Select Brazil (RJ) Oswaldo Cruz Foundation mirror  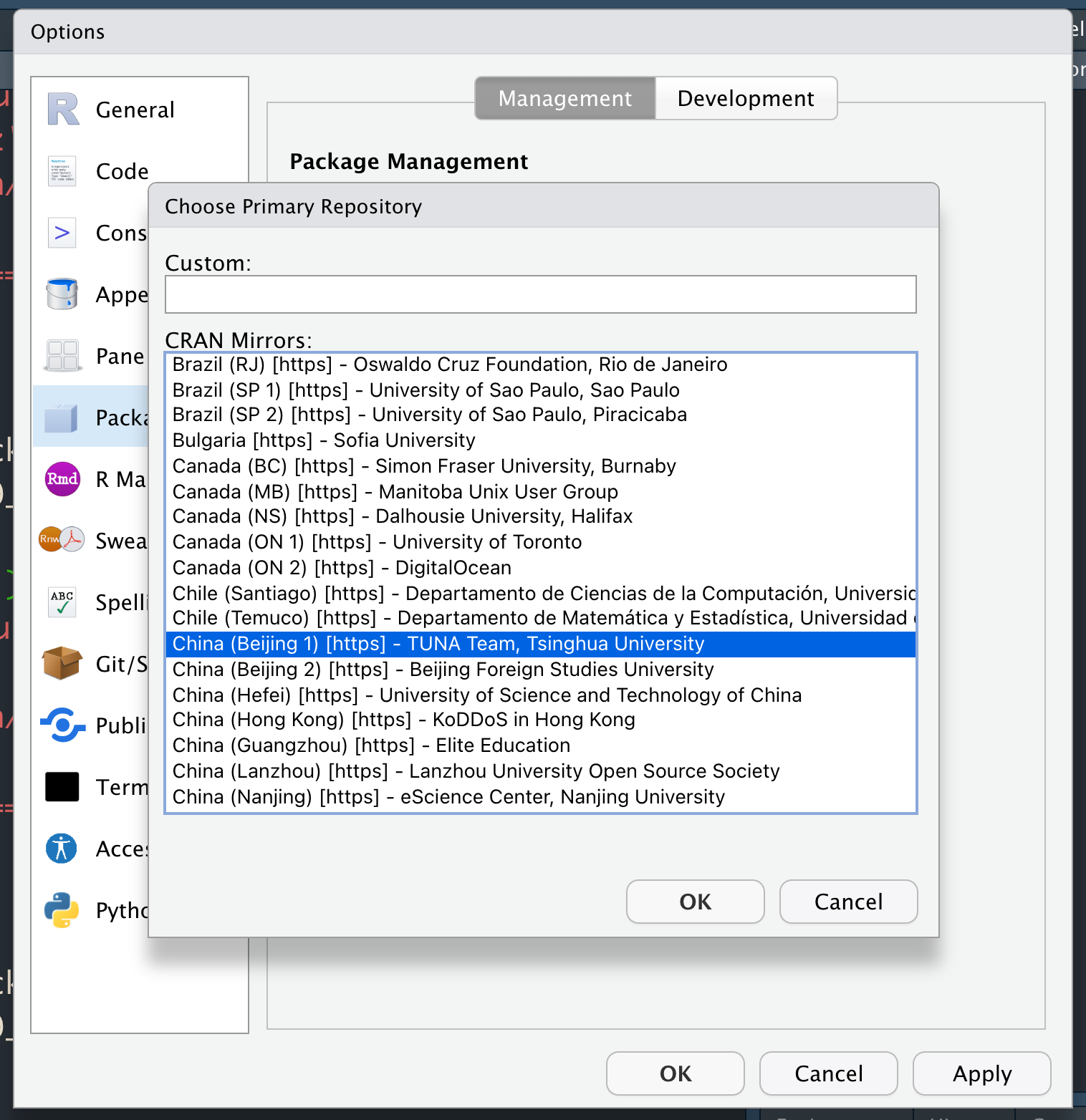click(x=541, y=365)
